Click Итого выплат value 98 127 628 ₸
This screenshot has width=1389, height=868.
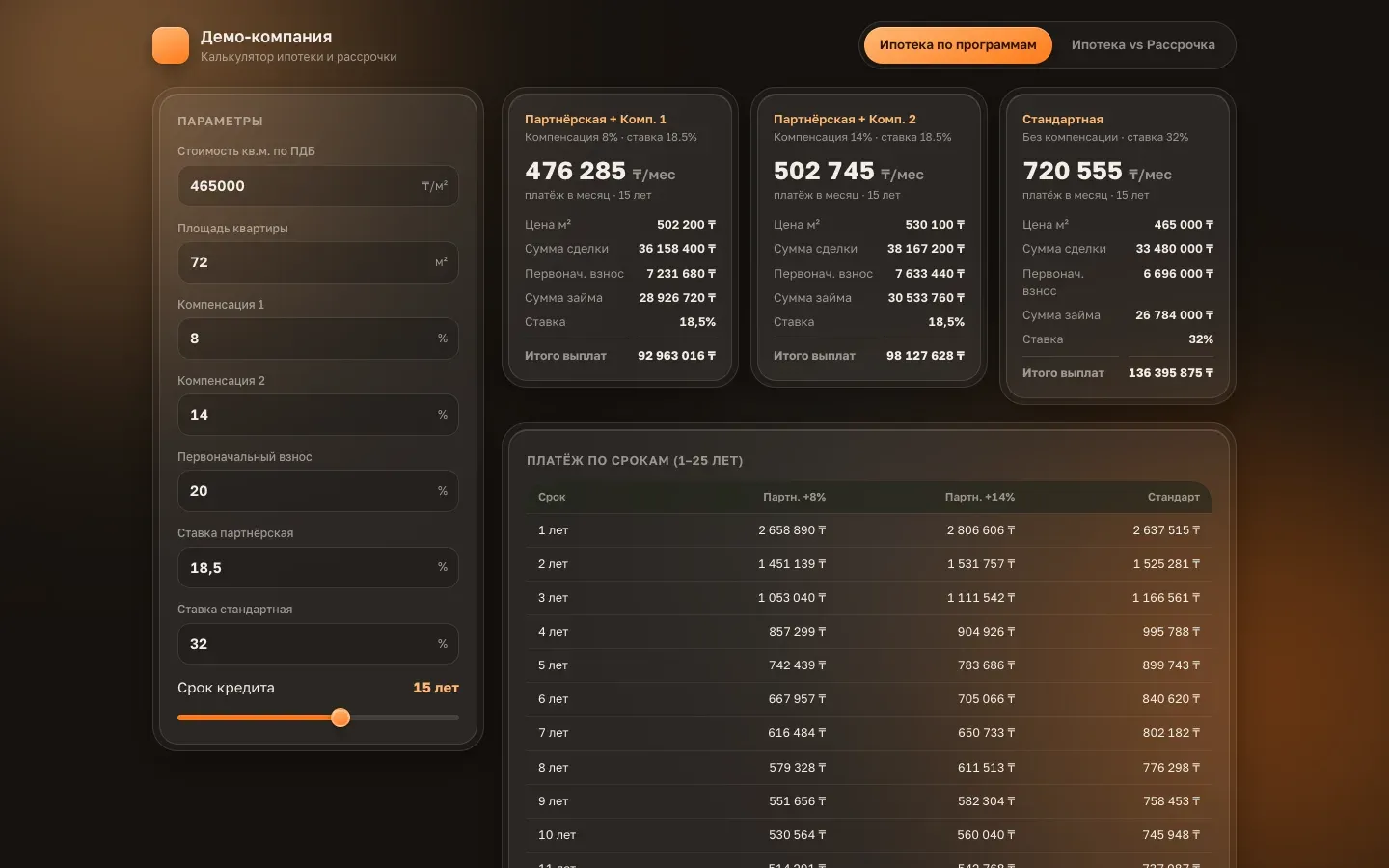tap(926, 356)
